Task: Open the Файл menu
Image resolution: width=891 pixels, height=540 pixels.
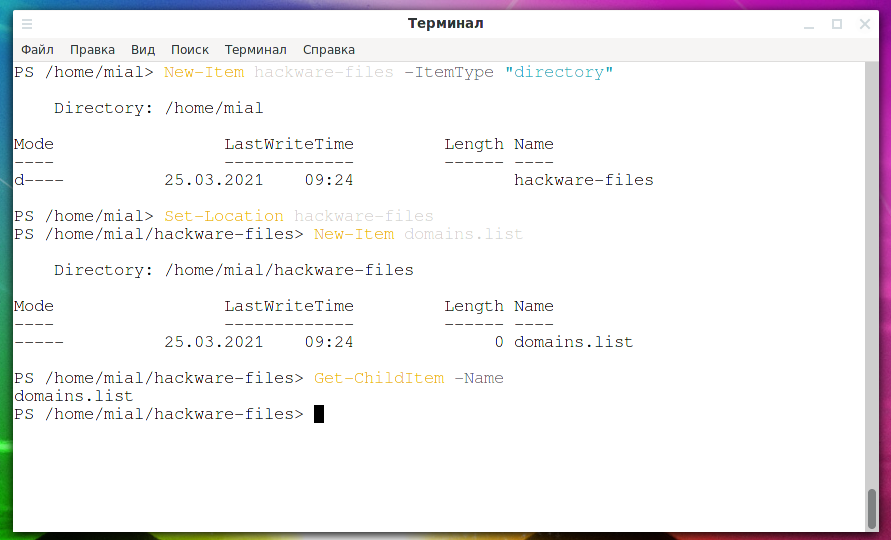Action: tap(38, 50)
